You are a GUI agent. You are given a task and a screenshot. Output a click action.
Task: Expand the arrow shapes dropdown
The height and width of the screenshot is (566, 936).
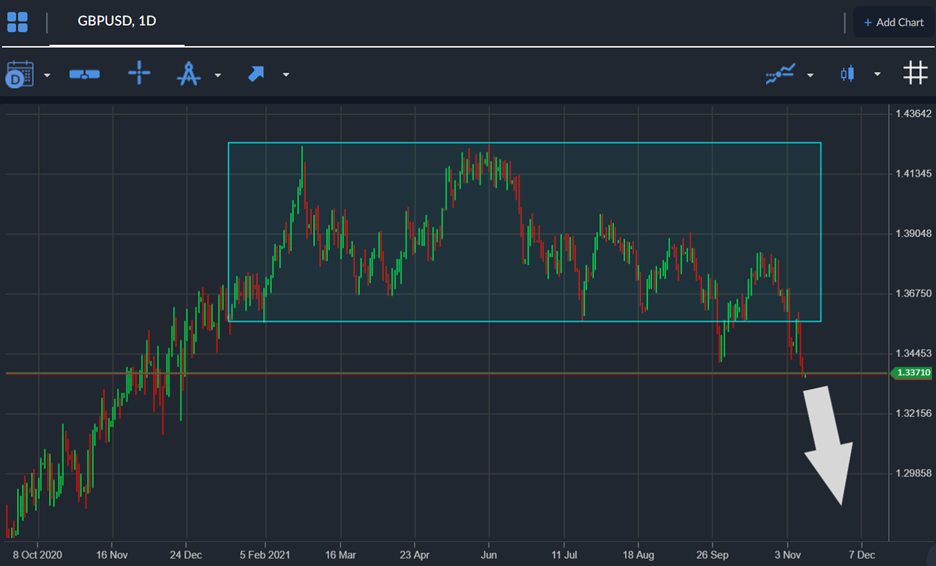pos(286,75)
